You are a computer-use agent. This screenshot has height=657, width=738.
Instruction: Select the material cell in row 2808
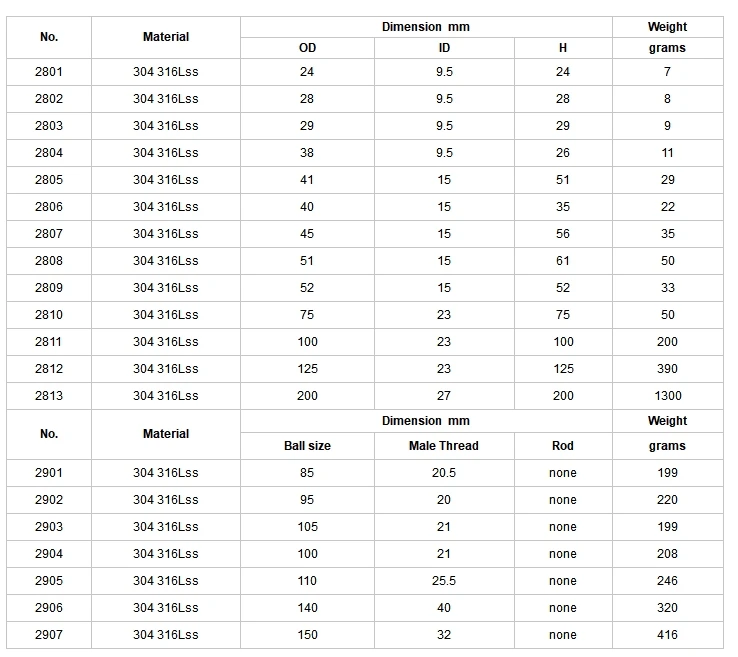click(x=166, y=261)
